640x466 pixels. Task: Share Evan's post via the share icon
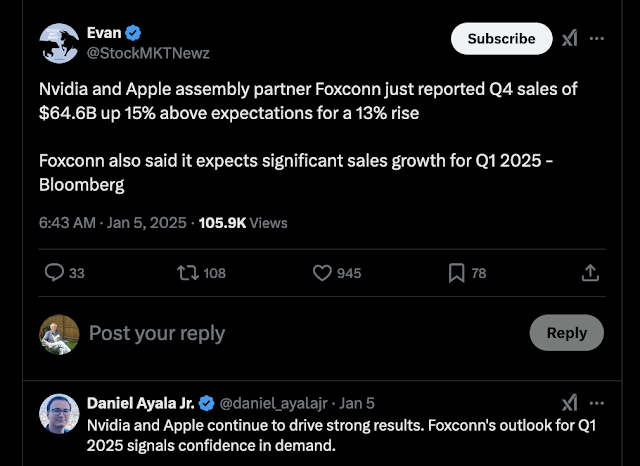(590, 272)
